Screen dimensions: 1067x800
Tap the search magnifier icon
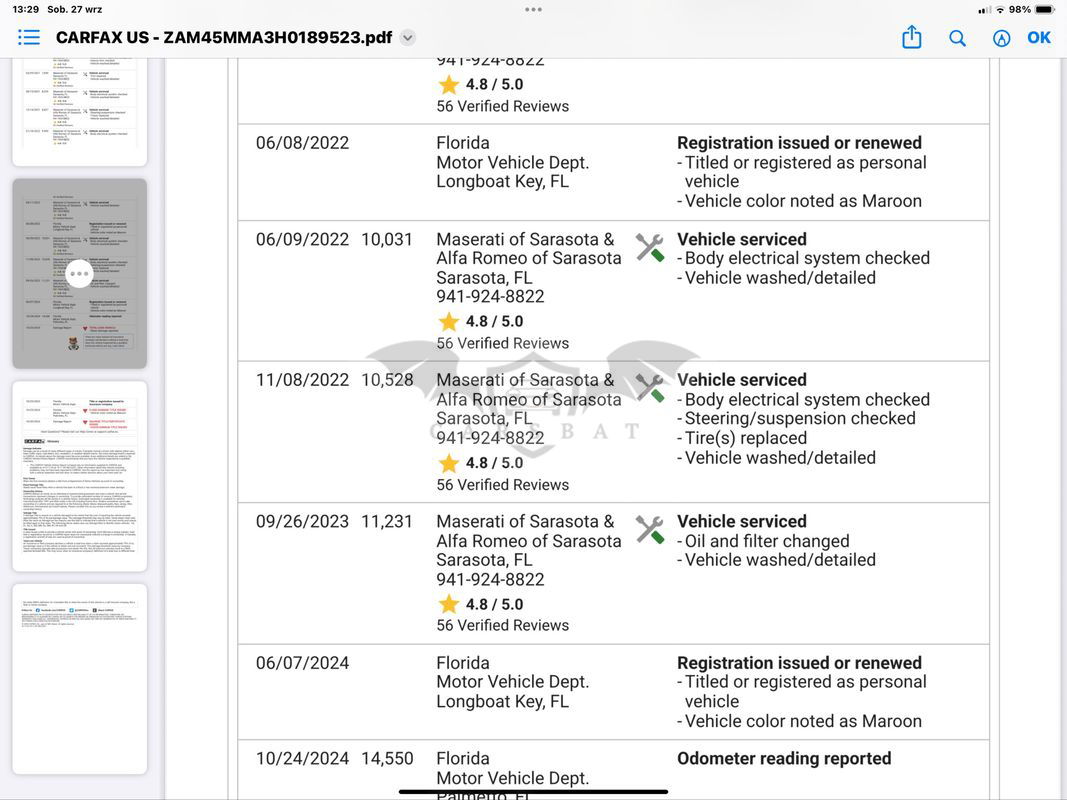tap(957, 38)
